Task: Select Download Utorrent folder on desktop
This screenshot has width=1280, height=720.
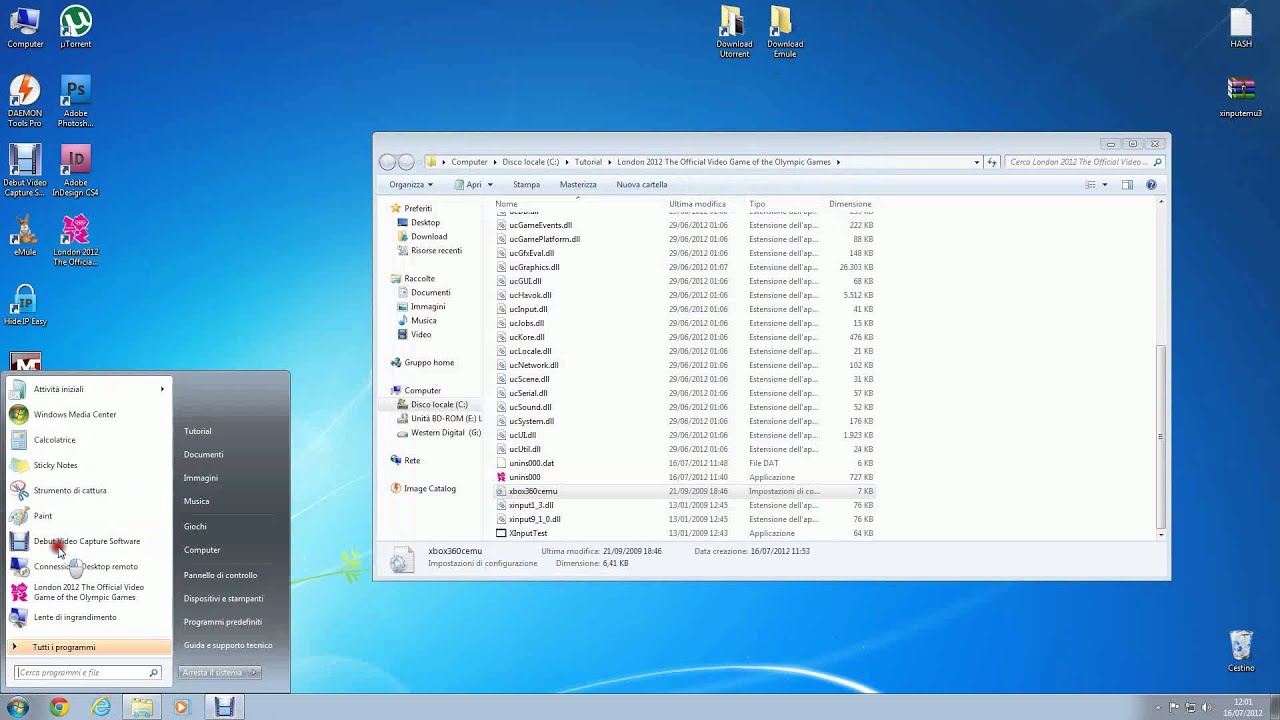Action: point(734,31)
